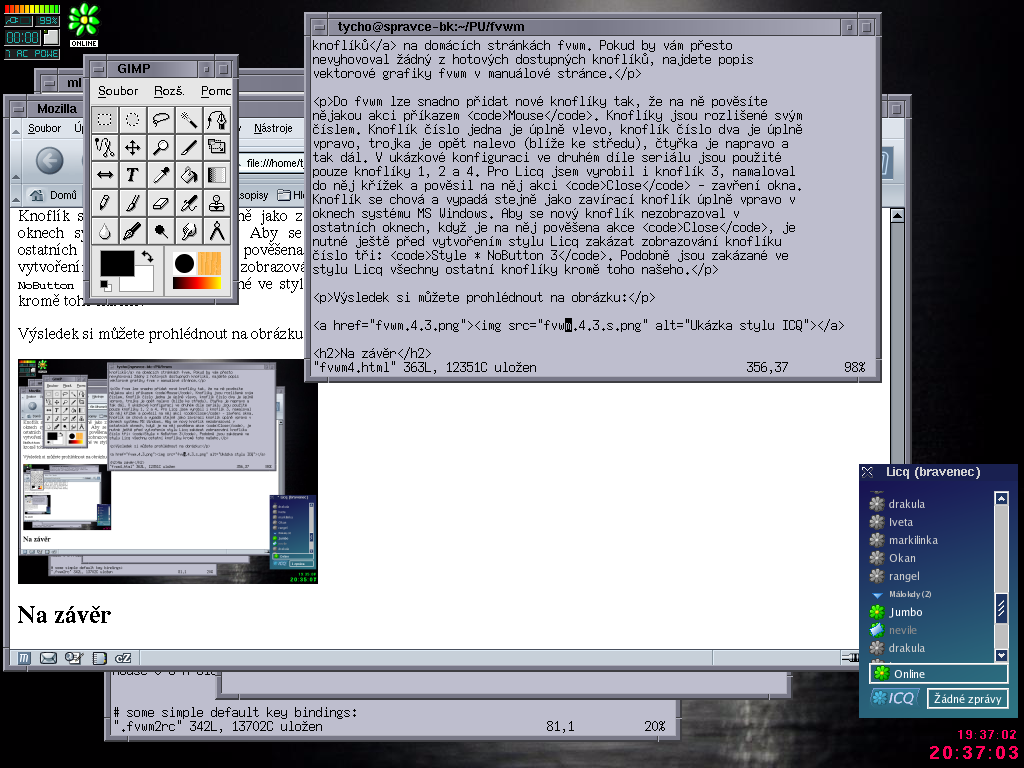This screenshot has width=1024, height=768.
Task: Pick the Bezier paths tool in GIMP
Action: (x=217, y=120)
